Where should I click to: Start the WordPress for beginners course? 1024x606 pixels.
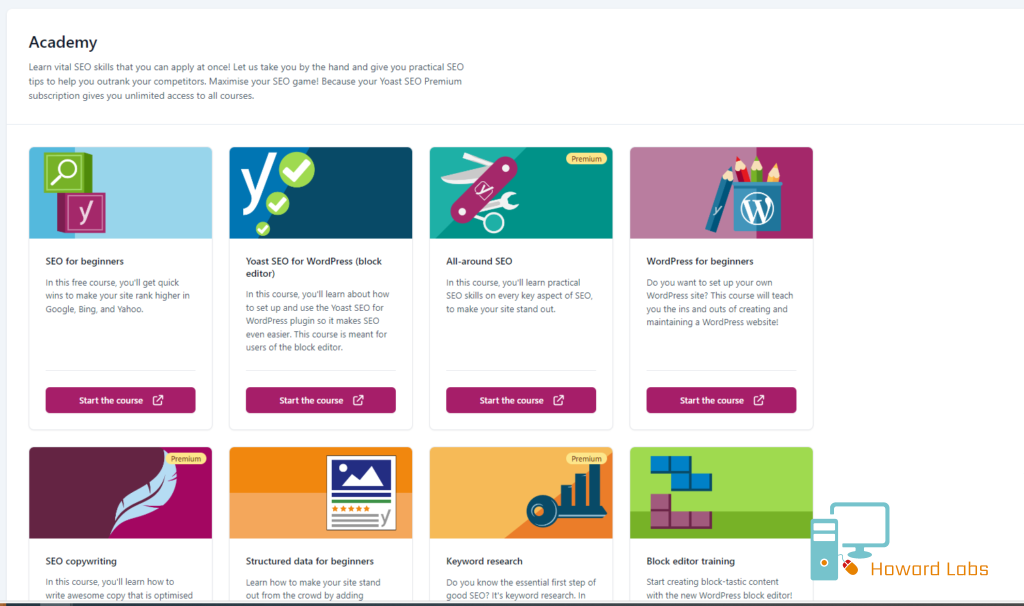click(x=721, y=400)
